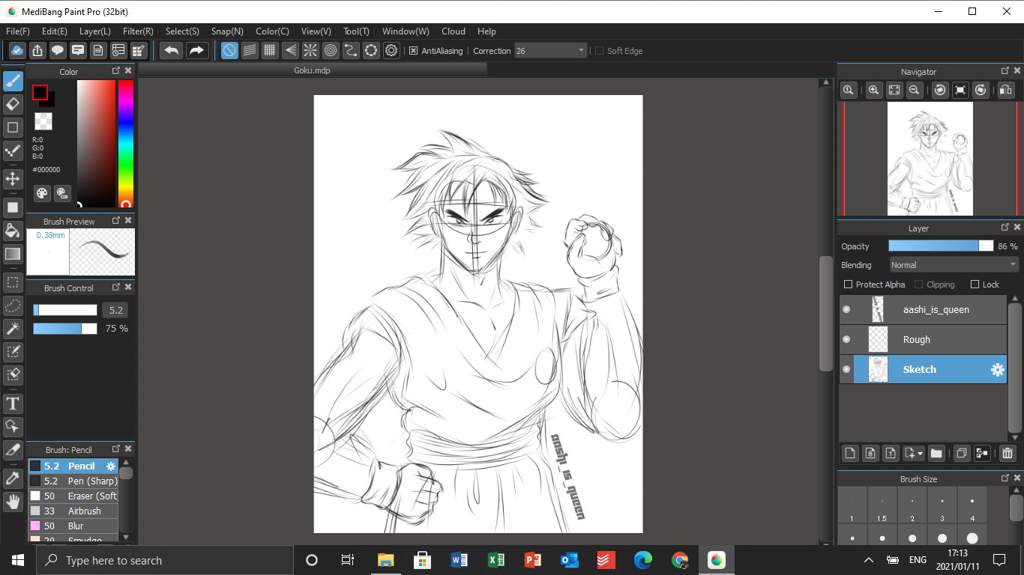This screenshot has width=1024, height=575.
Task: Click the Windows taskbar search box
Action: tap(163, 560)
